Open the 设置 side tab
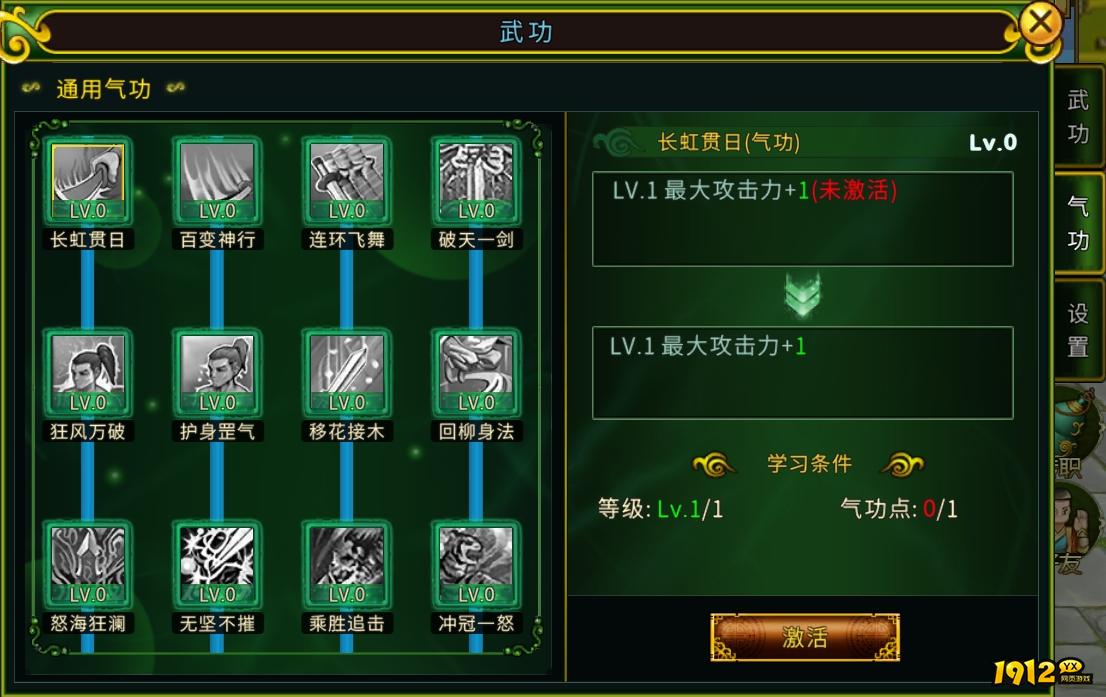Viewport: 1106px width, 697px height. (x=1078, y=329)
